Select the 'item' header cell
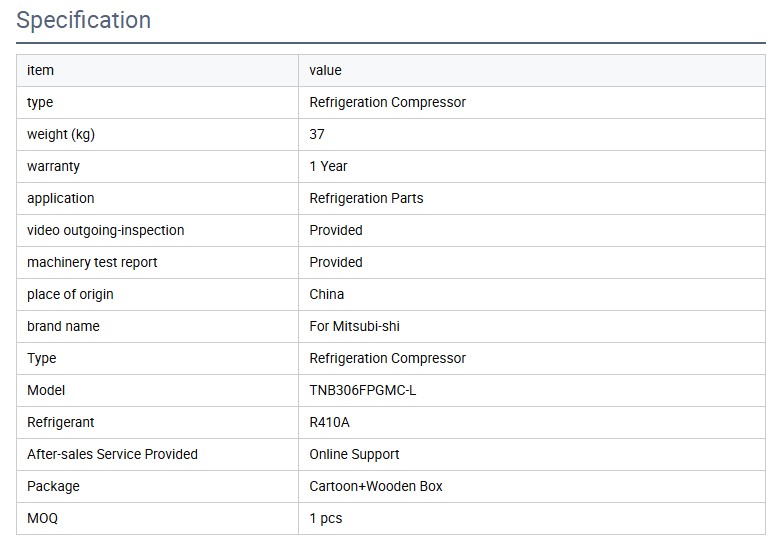780x550 pixels. click(x=41, y=70)
